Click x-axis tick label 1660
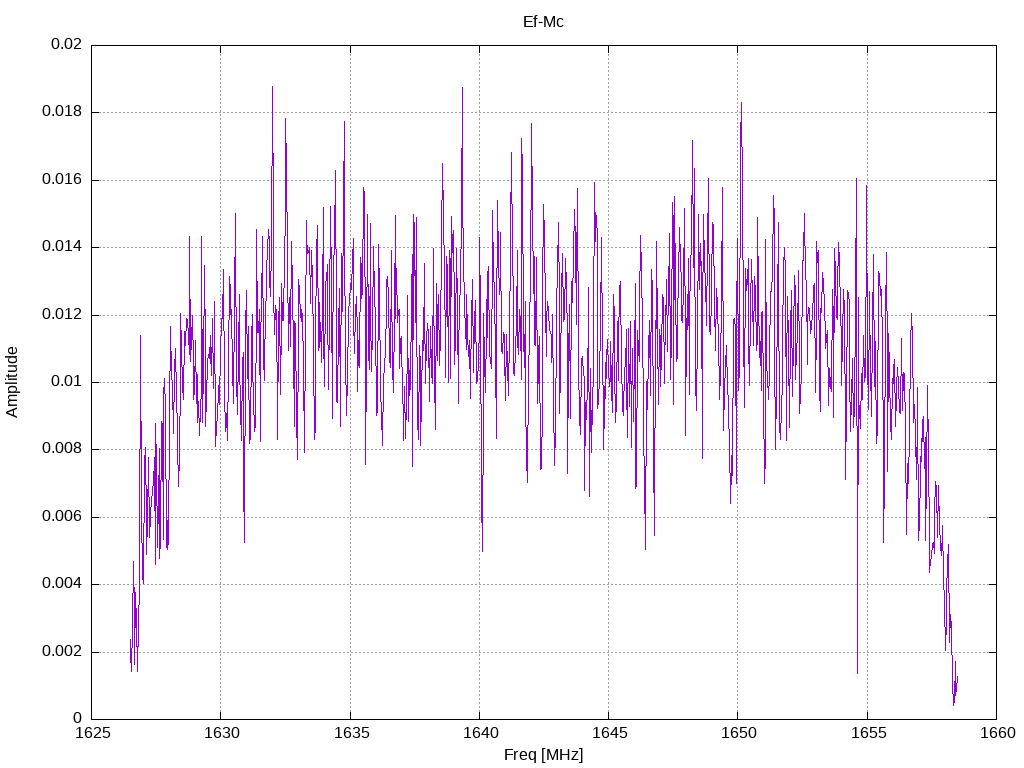The height and width of the screenshot is (768, 1024). tap(997, 733)
